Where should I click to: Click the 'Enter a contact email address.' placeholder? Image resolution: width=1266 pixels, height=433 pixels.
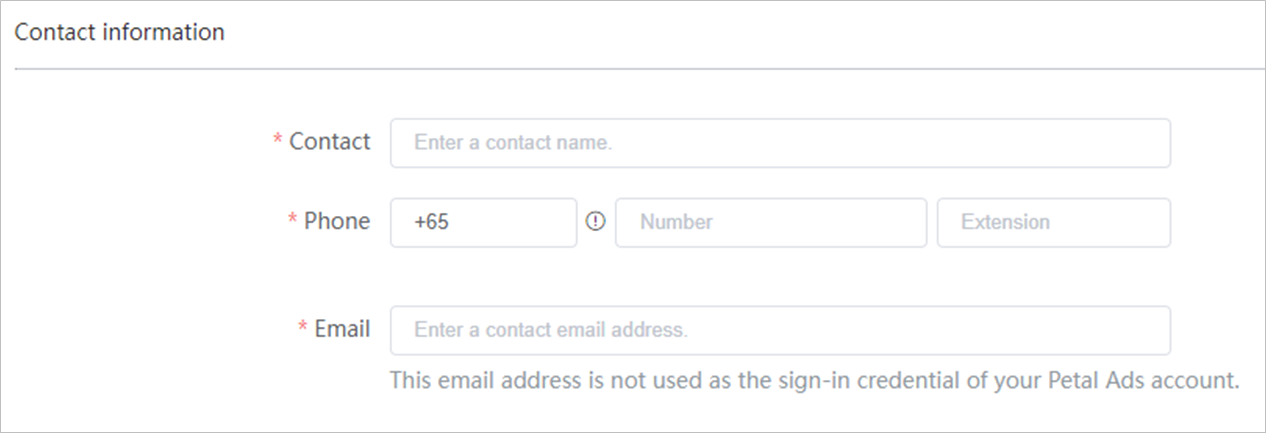point(550,330)
